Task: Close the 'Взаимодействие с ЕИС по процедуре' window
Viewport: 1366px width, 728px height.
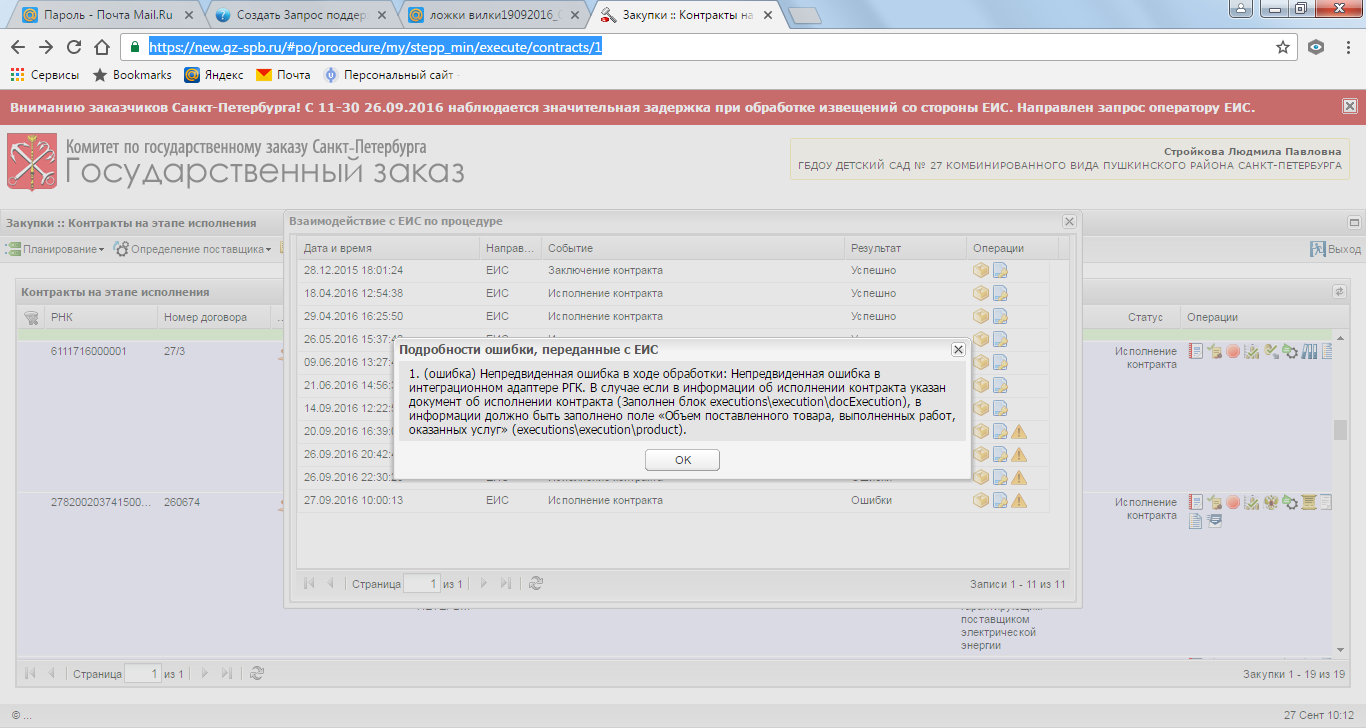Action: [1069, 222]
